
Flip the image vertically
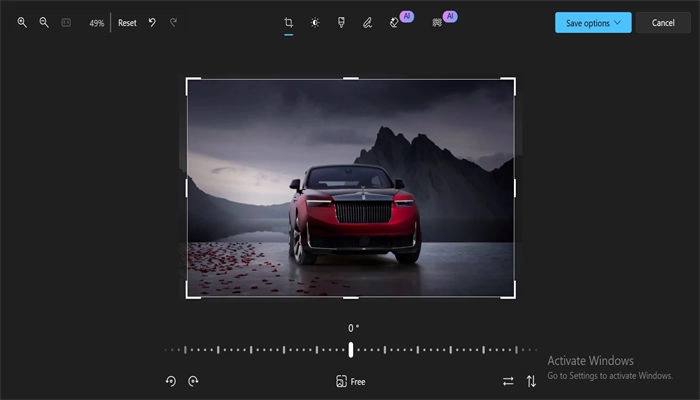tap(531, 381)
